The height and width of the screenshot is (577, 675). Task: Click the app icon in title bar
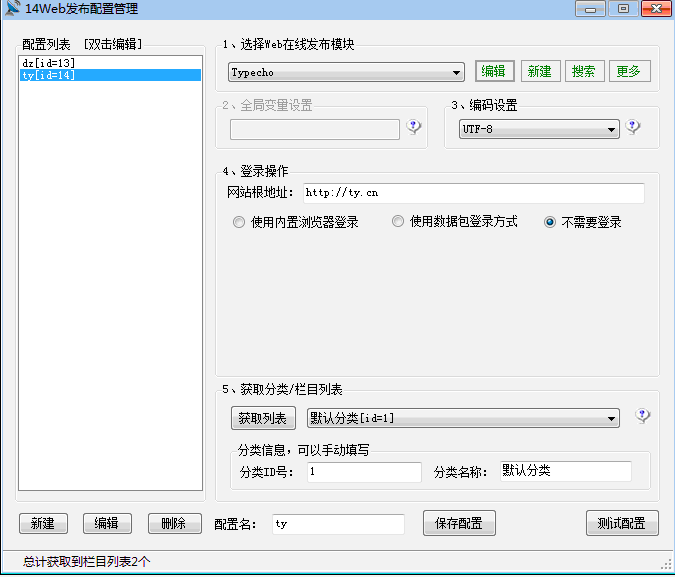click(x=12, y=8)
